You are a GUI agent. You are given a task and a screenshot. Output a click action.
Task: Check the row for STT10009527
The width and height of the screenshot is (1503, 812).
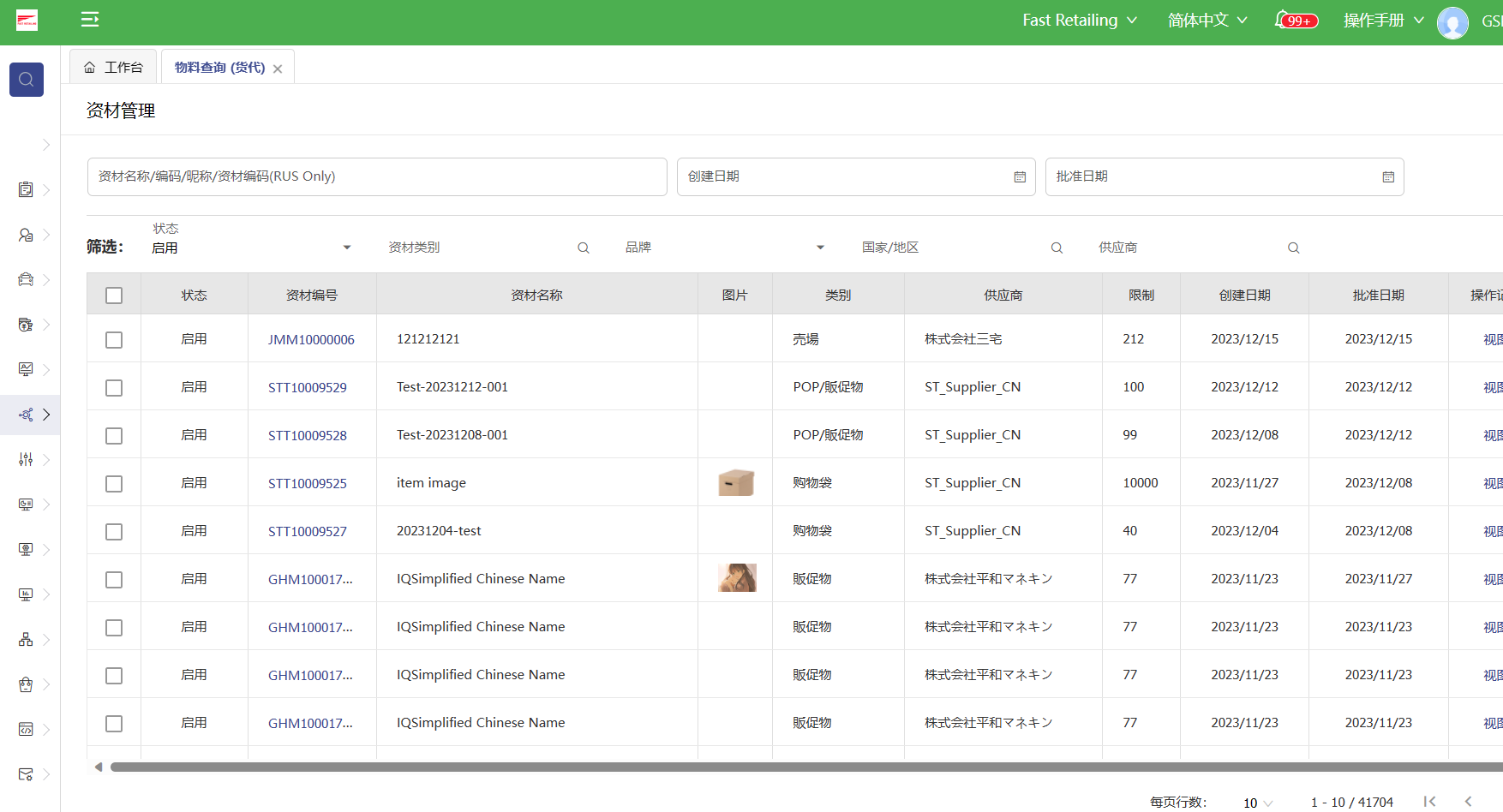point(114,532)
